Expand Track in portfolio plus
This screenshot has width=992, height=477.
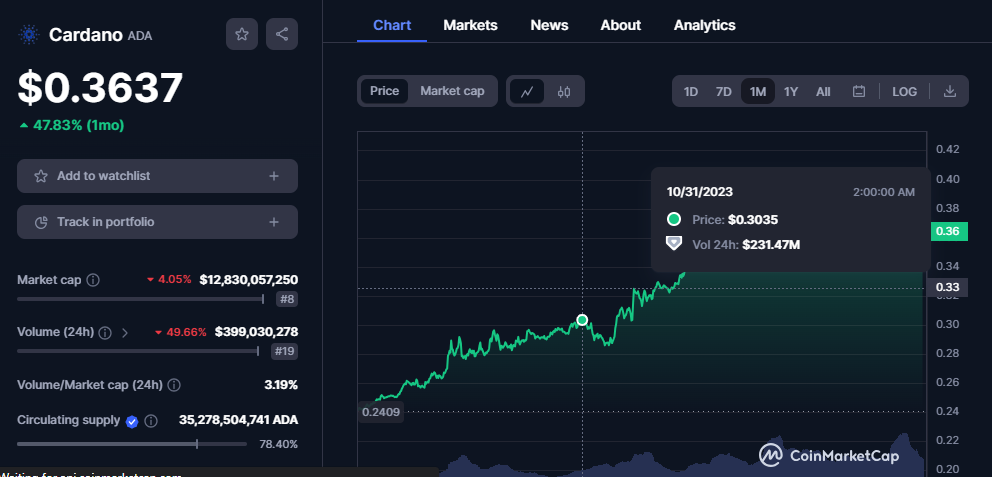(x=274, y=222)
